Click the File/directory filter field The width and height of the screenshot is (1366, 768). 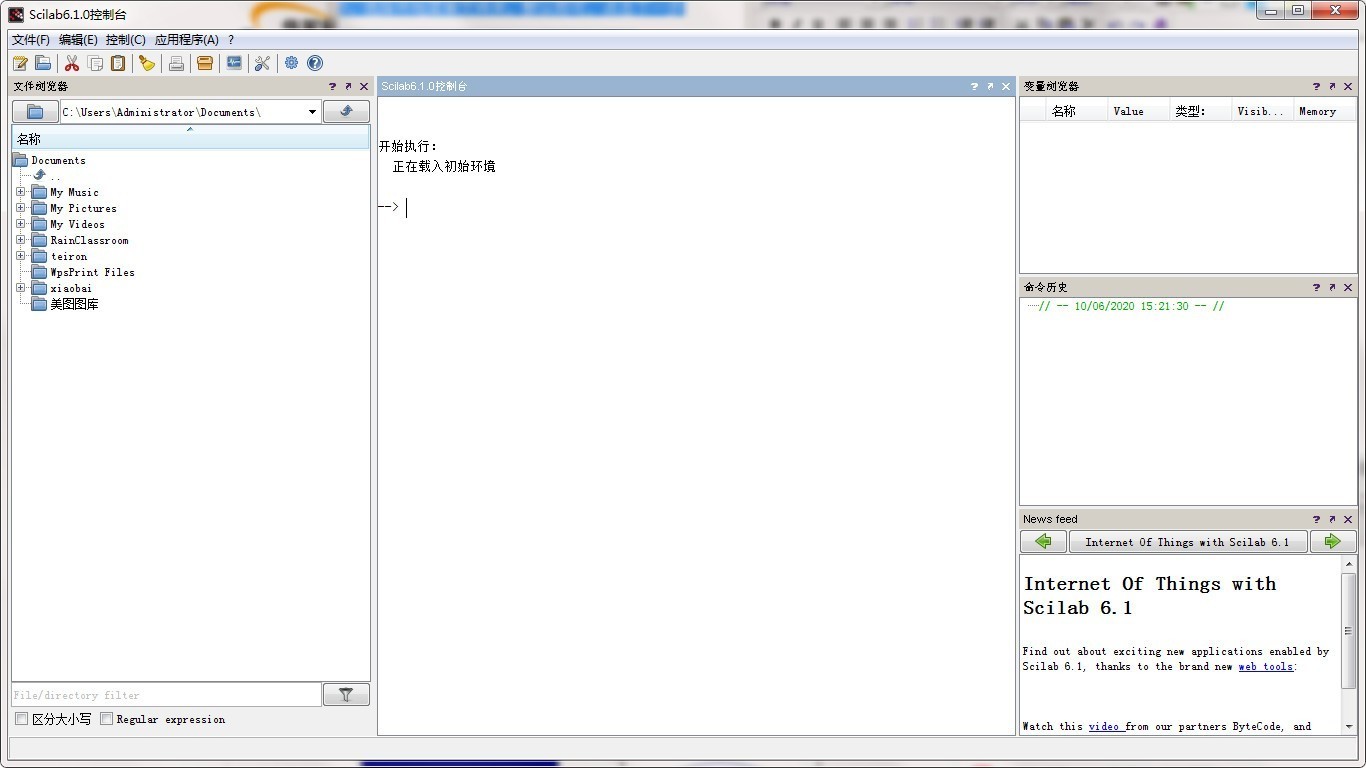[x=166, y=695]
